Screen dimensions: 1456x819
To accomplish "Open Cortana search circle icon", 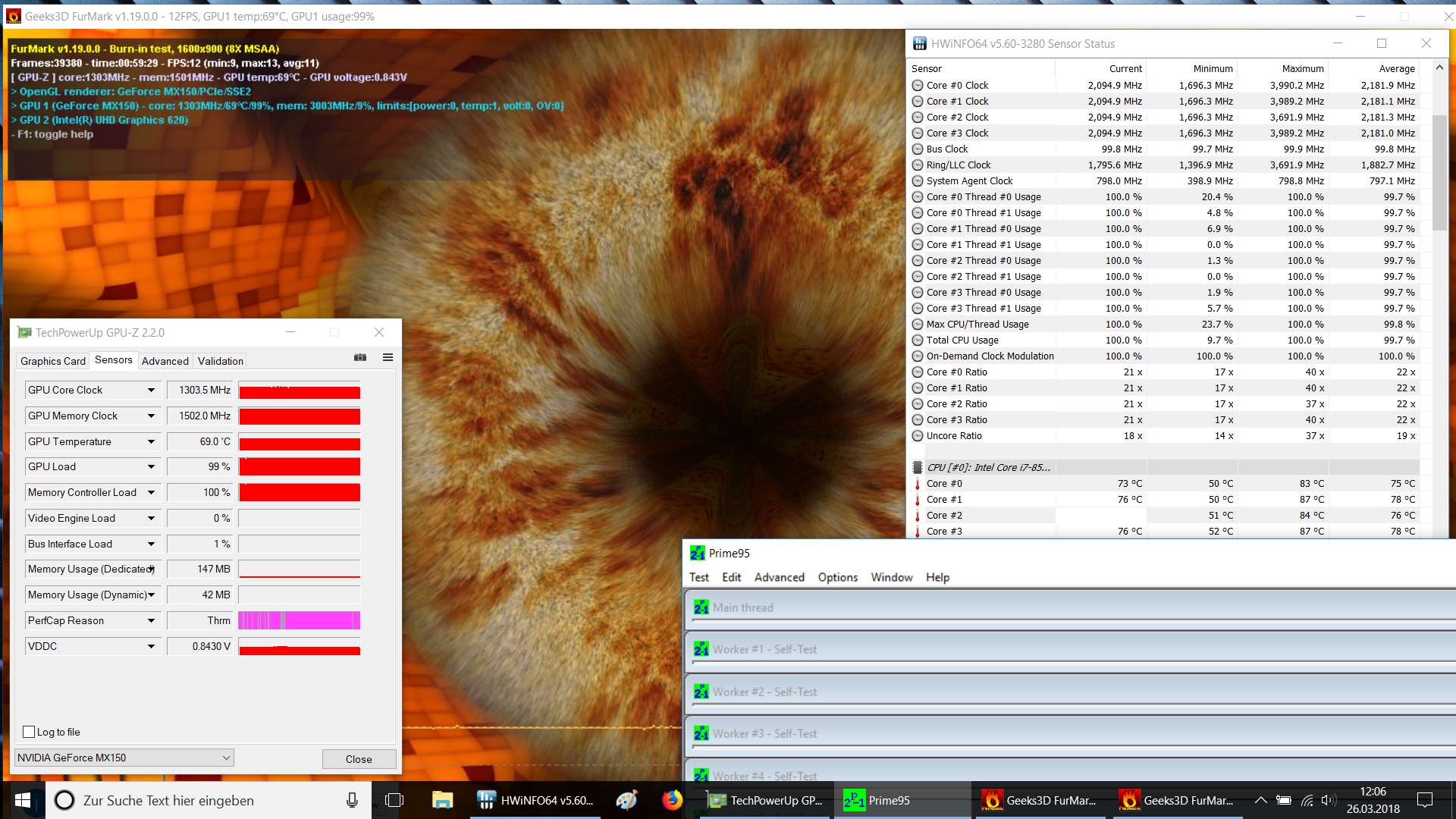I will coord(64,800).
